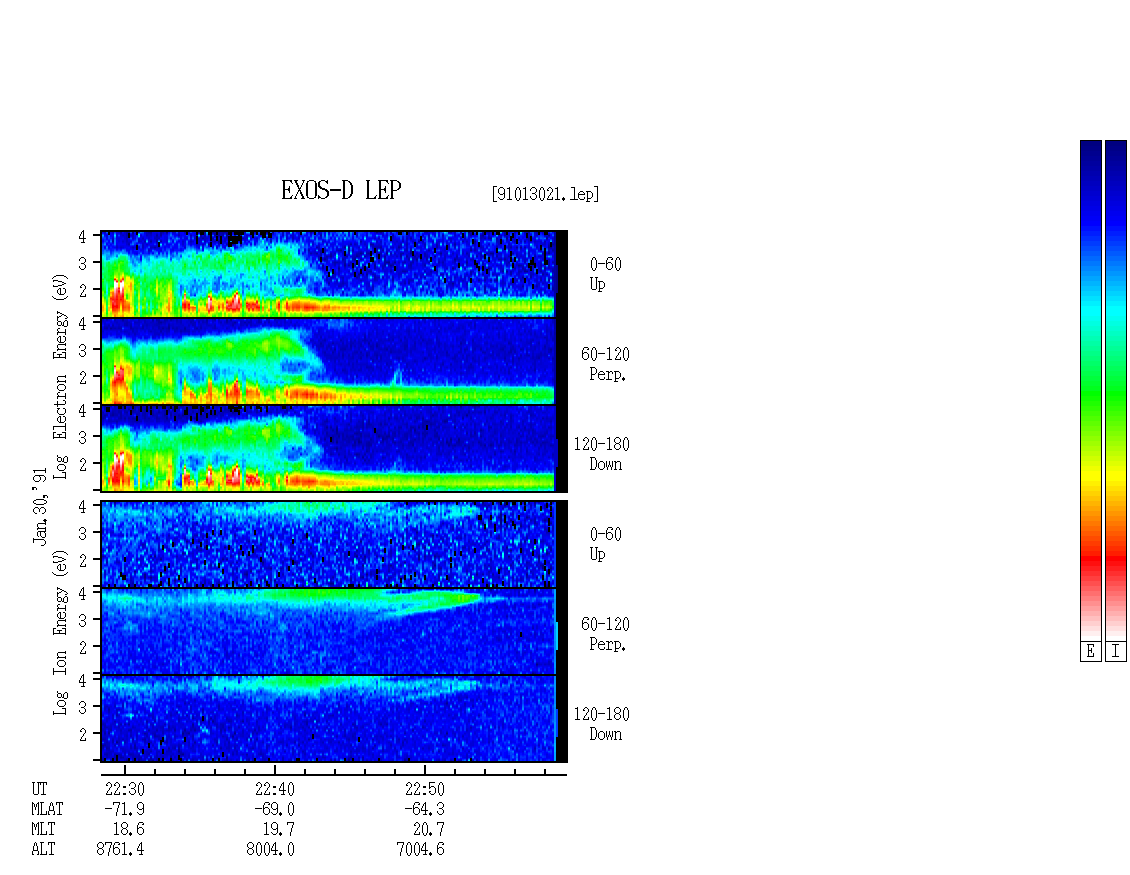Click the EXOS-D LEP plot title
Viewport: 1130px width, 875px height.
pyautogui.click(x=341, y=190)
